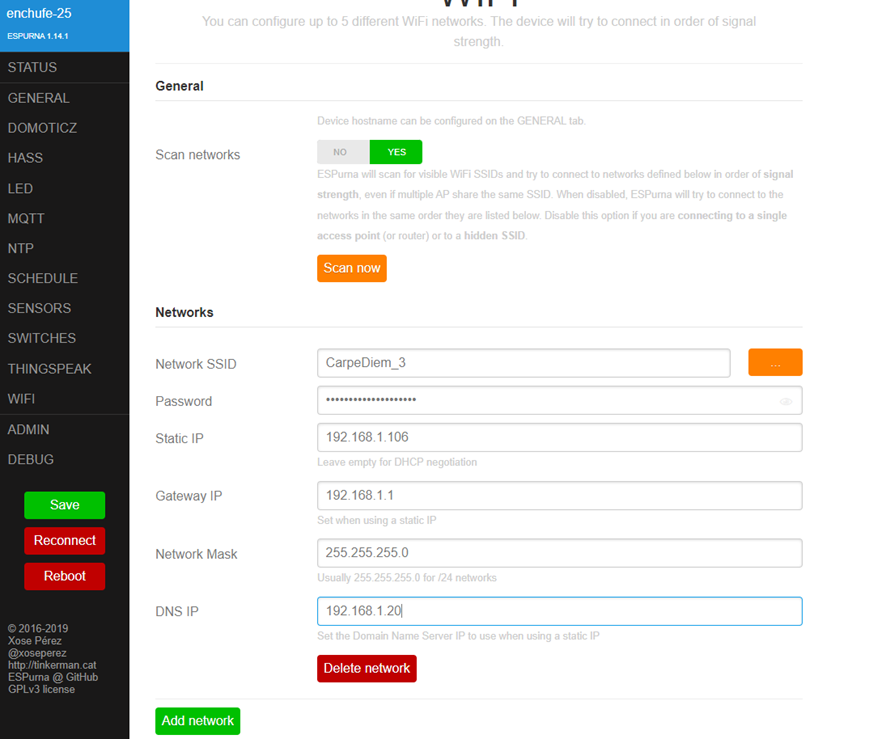This screenshot has height=739, width=886.
Task: Open the tinkerman.cat website link
Action: [x=51, y=665]
